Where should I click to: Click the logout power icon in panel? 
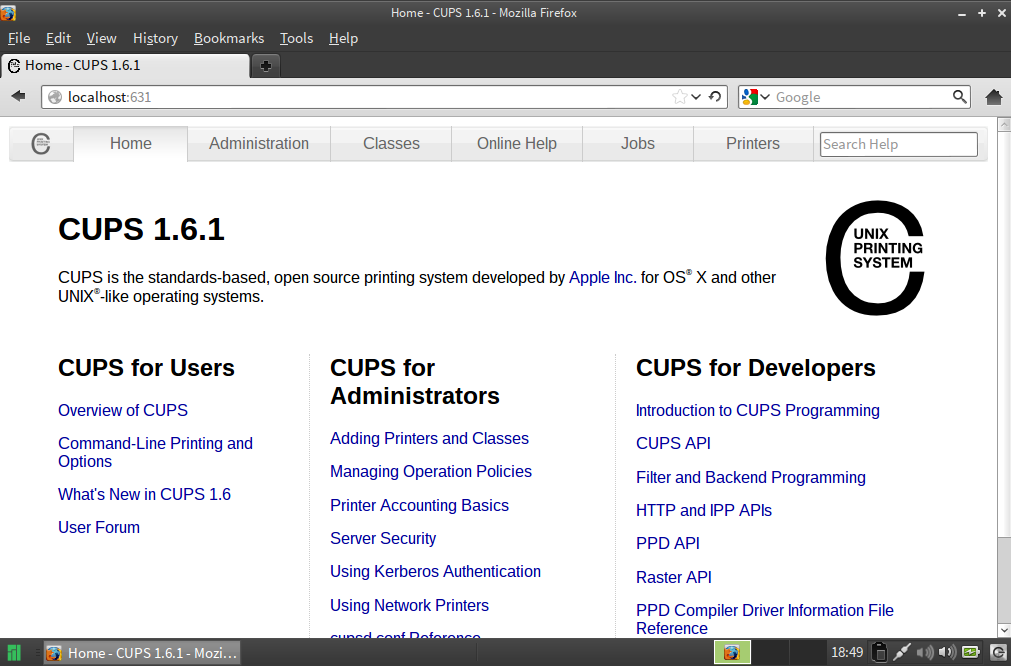pos(999,652)
